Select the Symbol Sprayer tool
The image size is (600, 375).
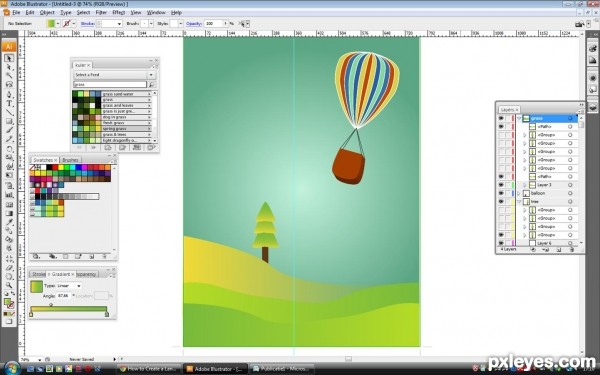9,186
